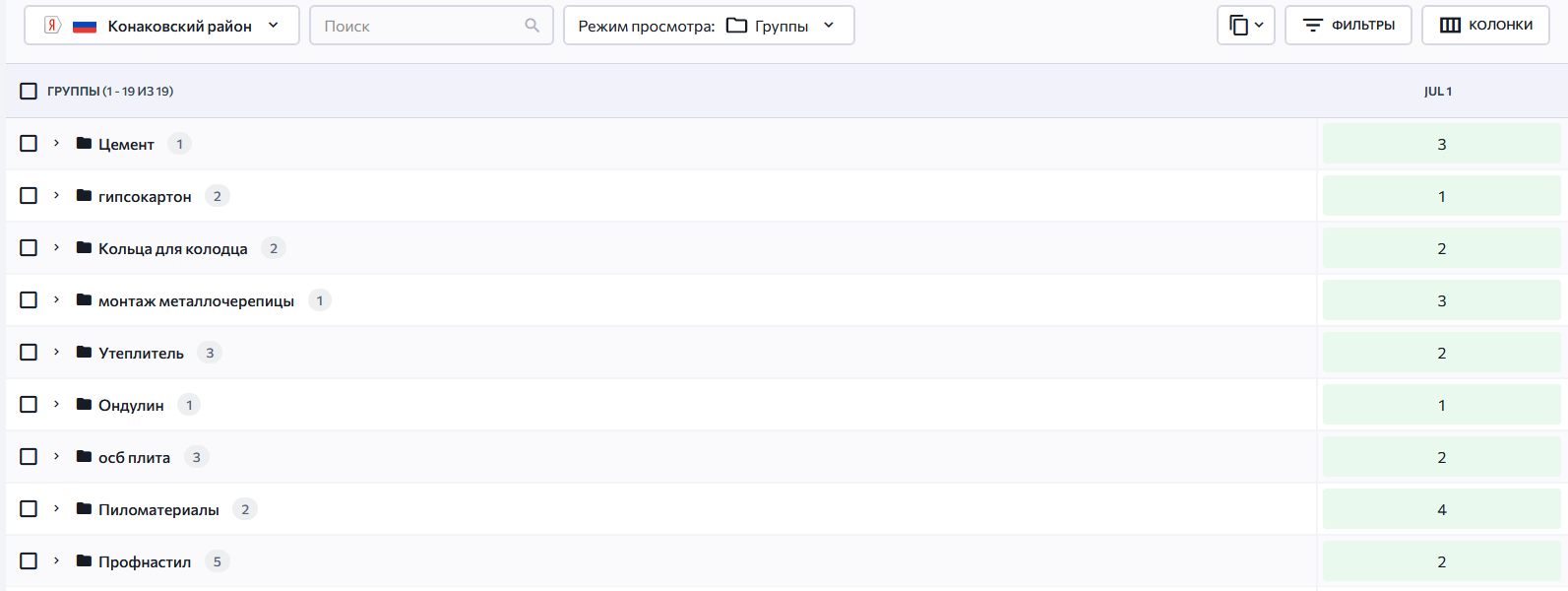Open the КОЛОНКИ columns button
This screenshot has width=1568, height=591.
pyautogui.click(x=1486, y=26)
